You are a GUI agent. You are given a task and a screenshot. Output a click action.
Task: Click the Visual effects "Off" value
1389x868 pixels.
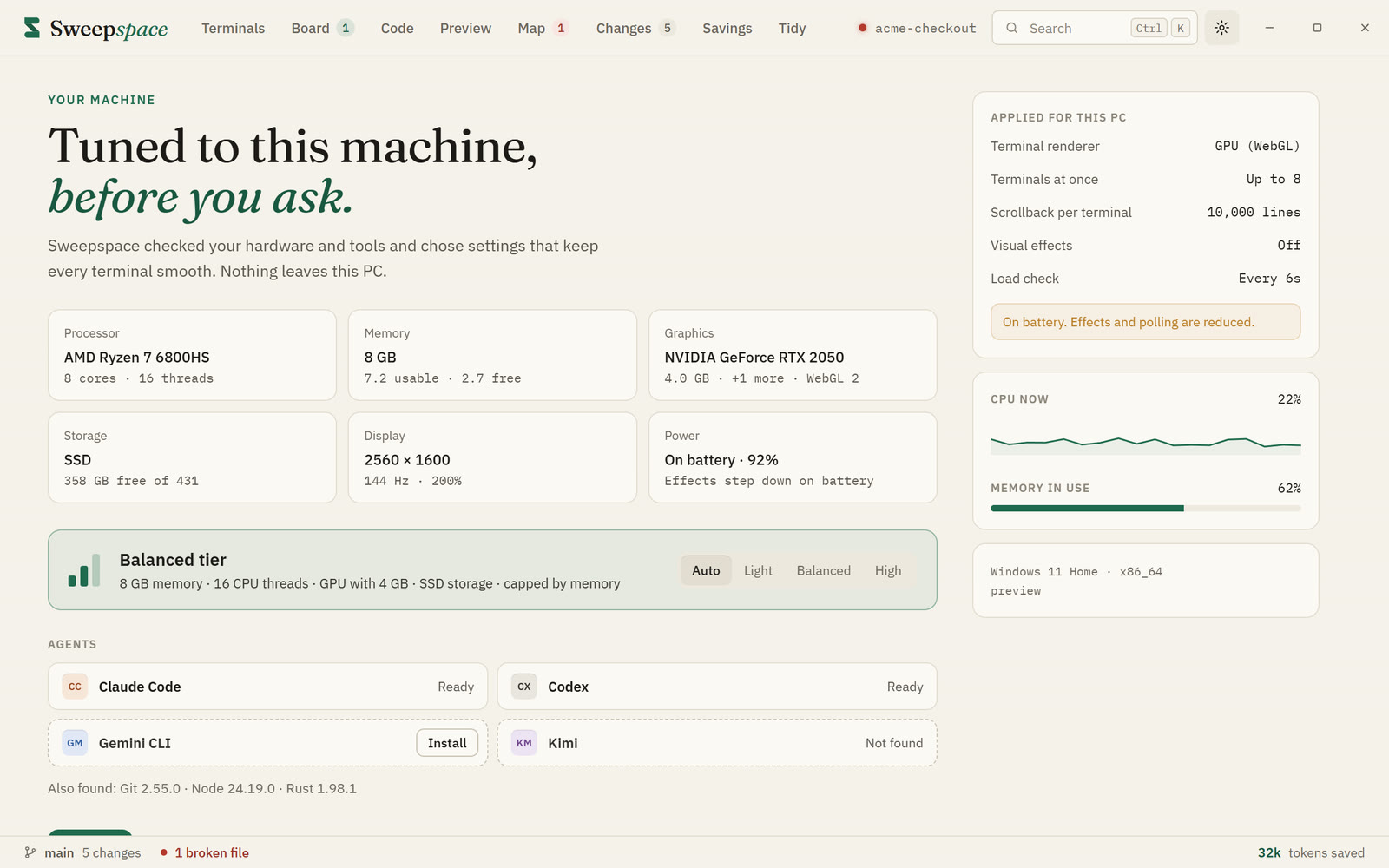1289,245
